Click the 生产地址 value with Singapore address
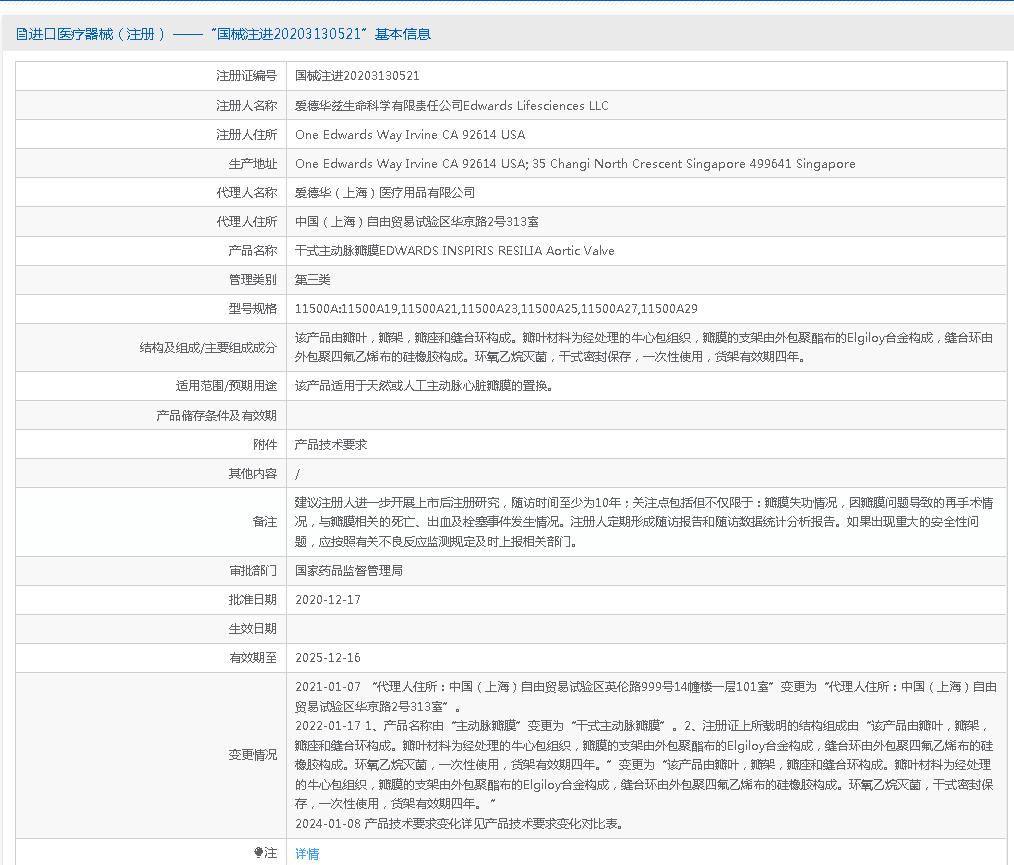The width and height of the screenshot is (1014, 865). 575,163
